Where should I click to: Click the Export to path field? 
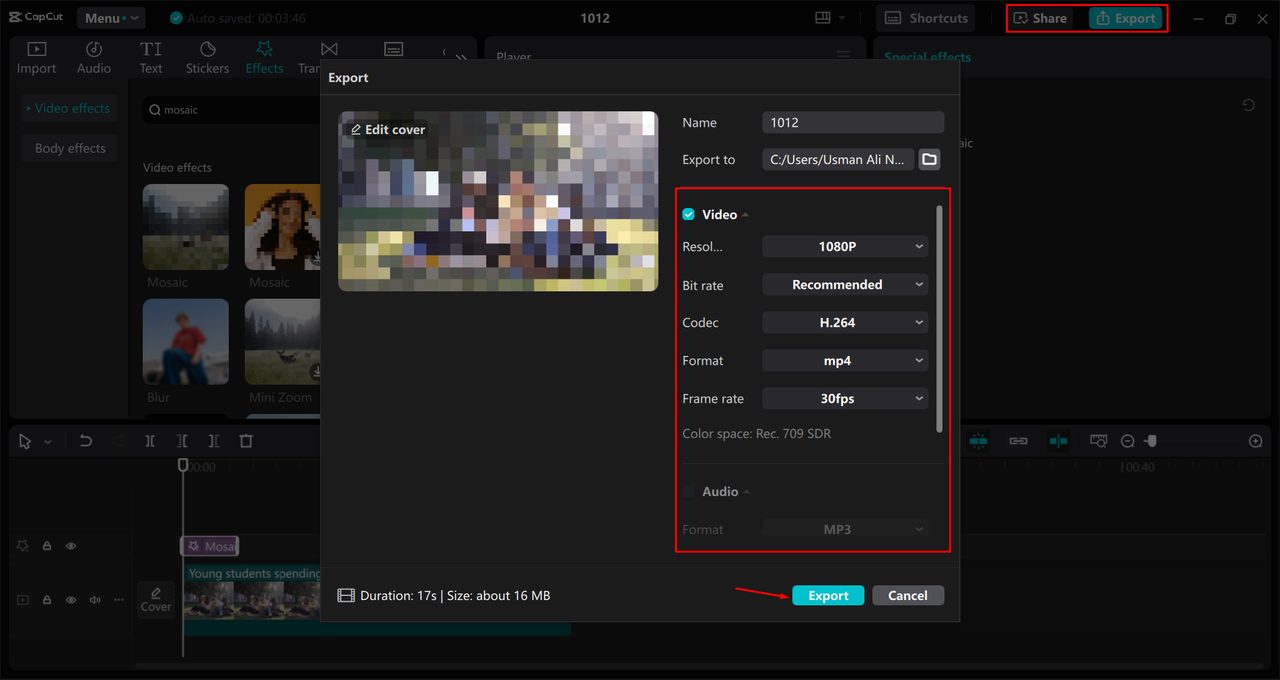(838, 159)
